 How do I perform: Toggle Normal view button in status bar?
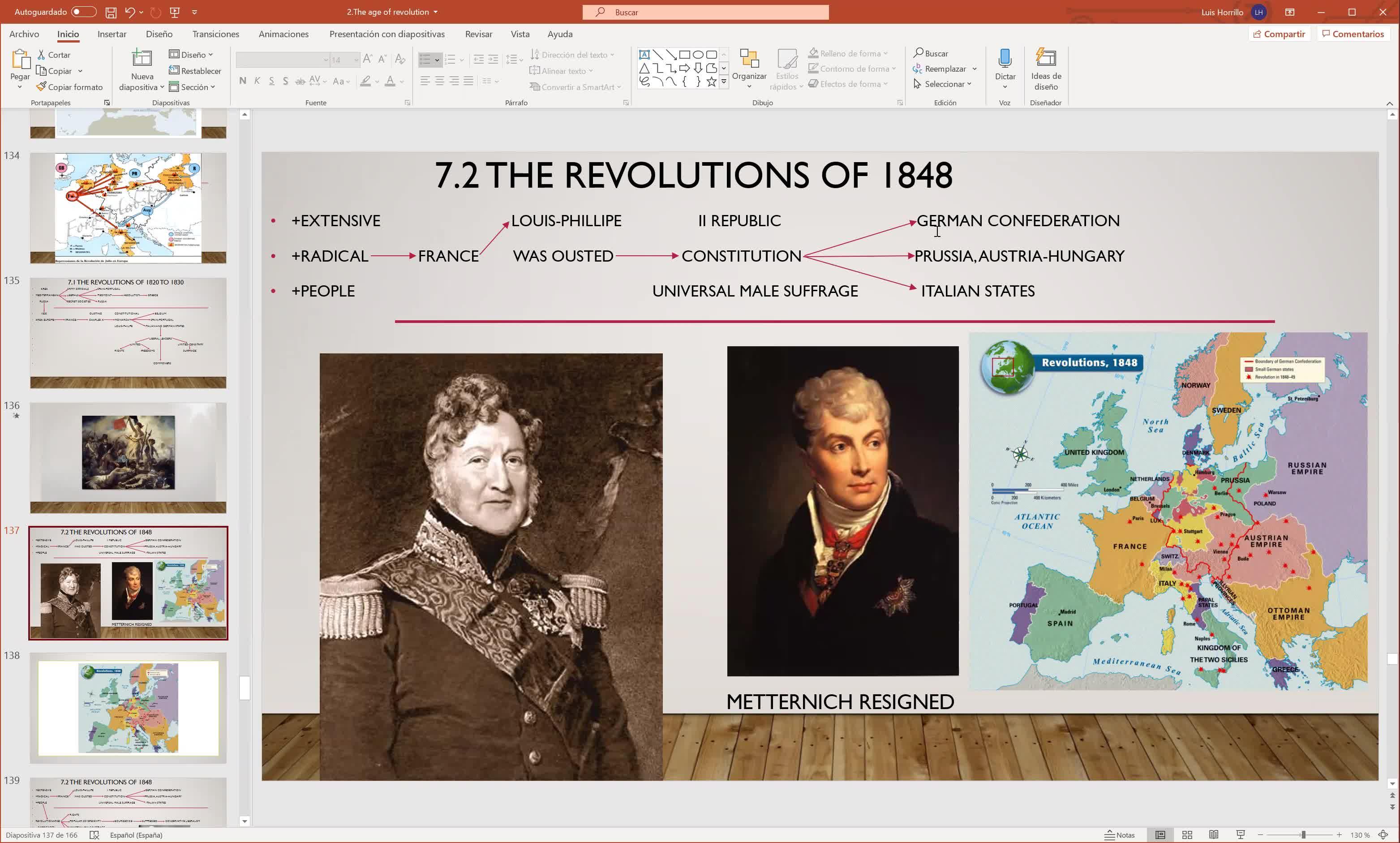coord(1160,834)
